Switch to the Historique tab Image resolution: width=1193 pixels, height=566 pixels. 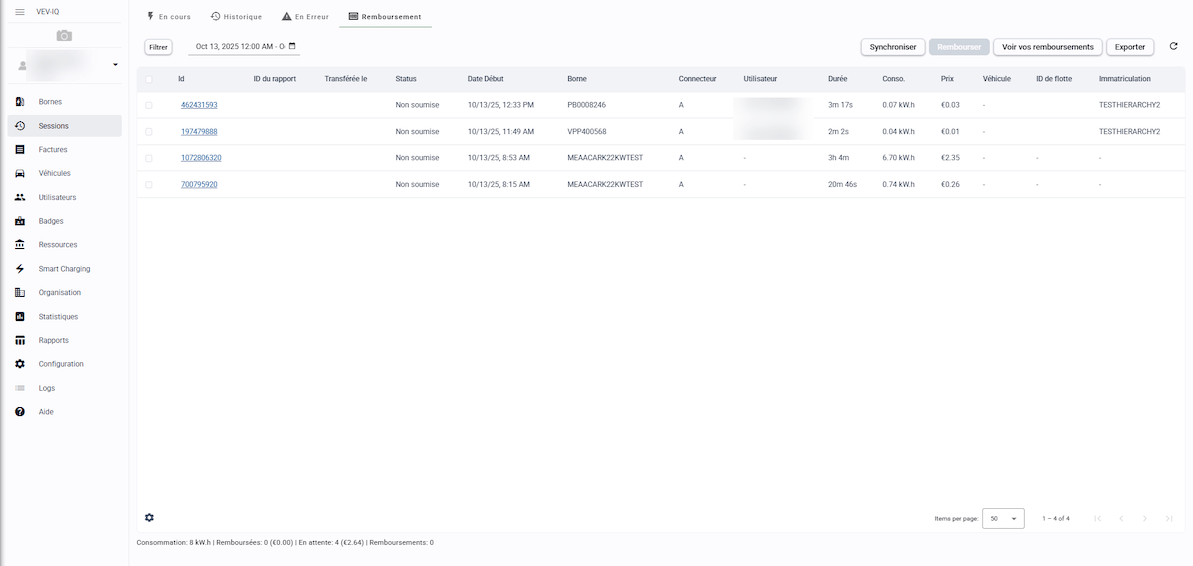pos(236,17)
